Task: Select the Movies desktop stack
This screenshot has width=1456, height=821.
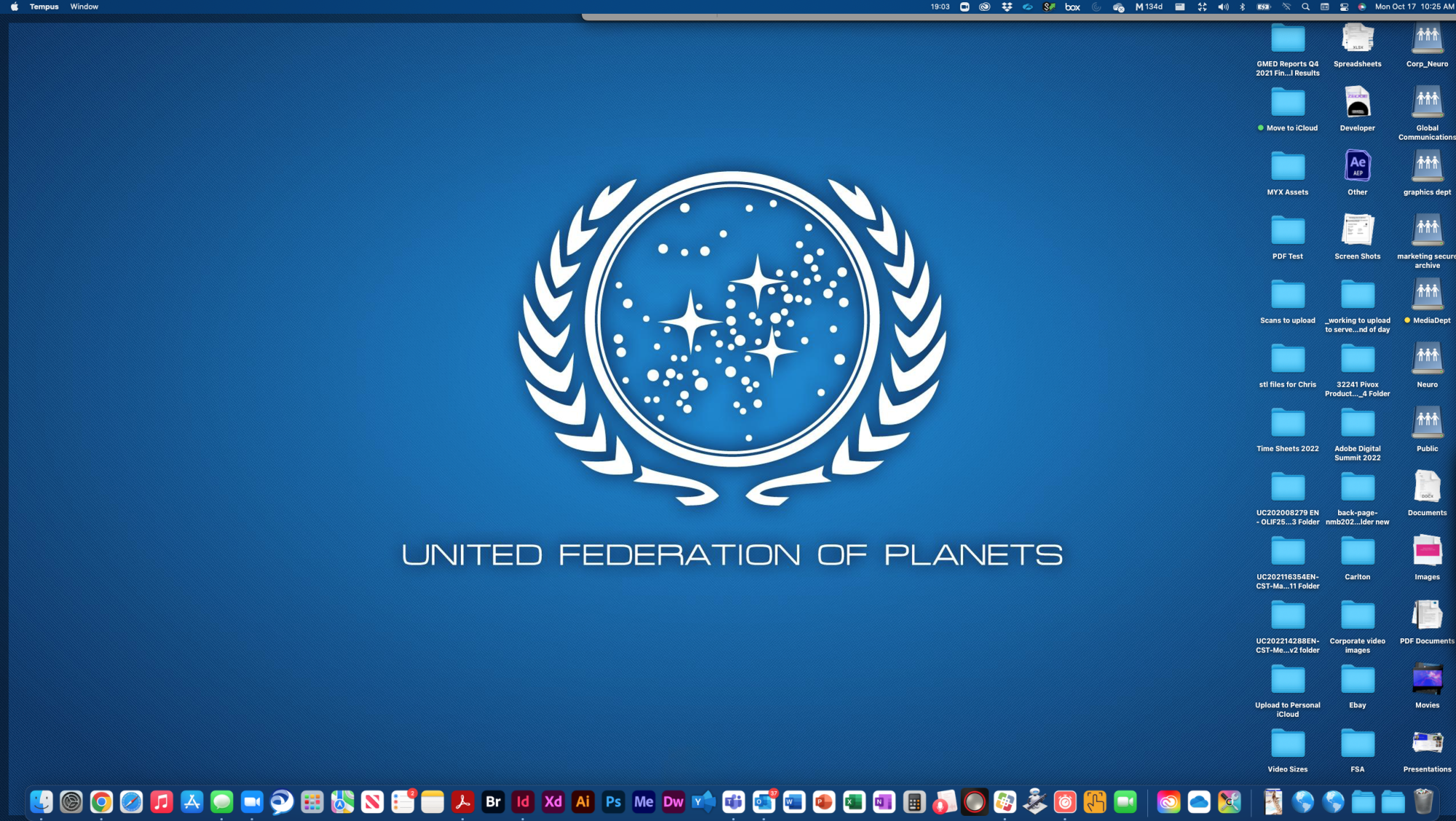Action: [x=1428, y=686]
